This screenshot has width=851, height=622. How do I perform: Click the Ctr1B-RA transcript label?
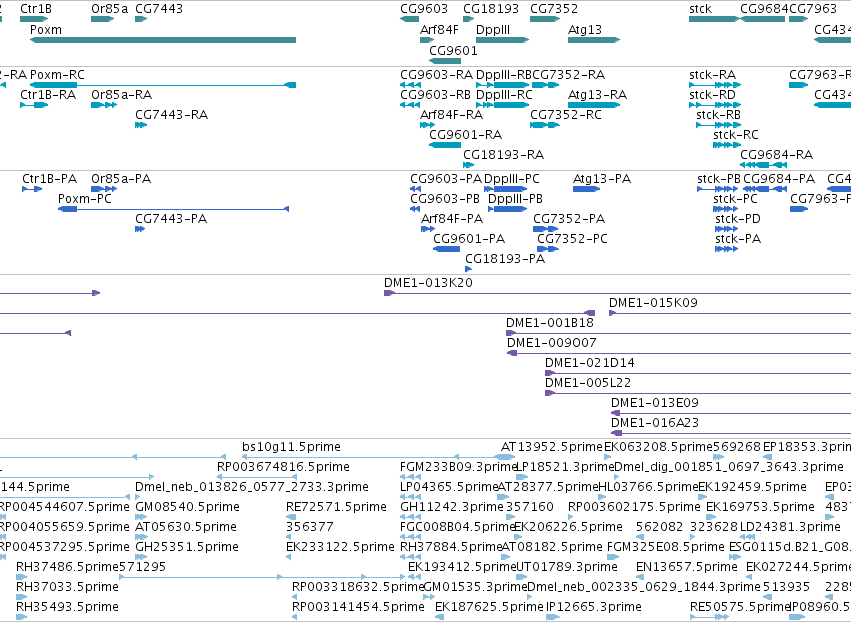[48, 95]
